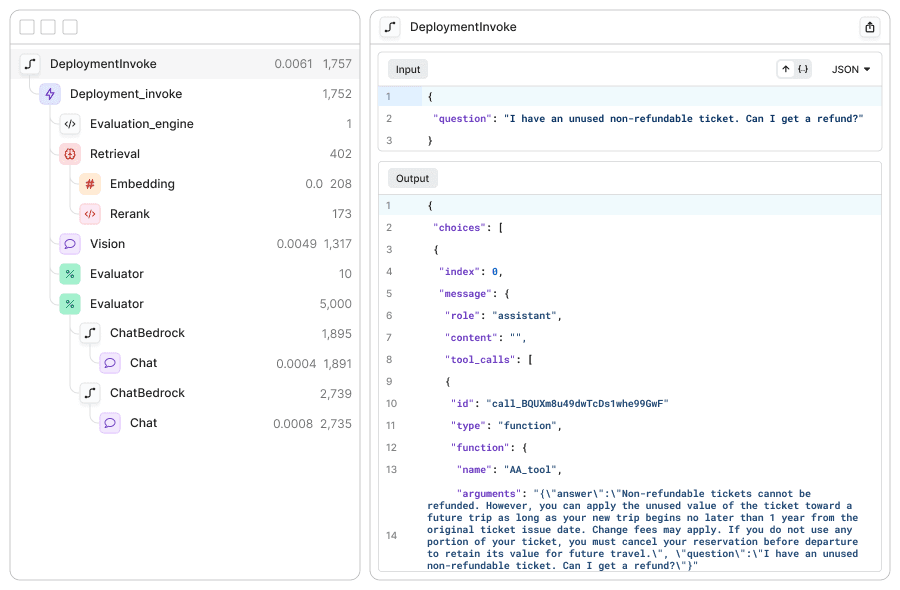Select the DeploymentInvoke root row in the tree

click(x=185, y=64)
